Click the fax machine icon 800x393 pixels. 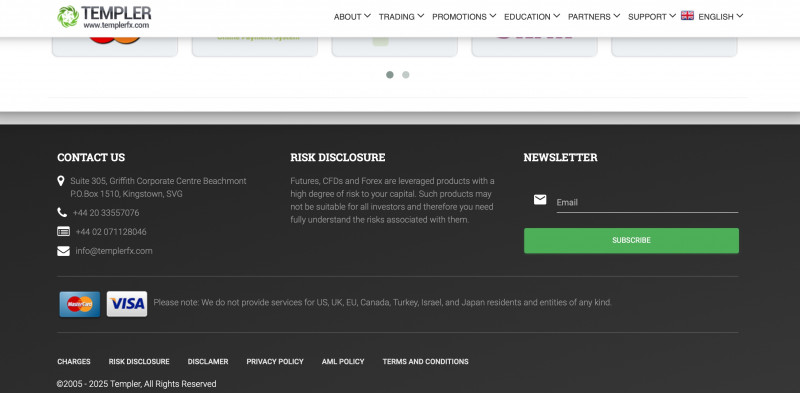click(x=63, y=232)
